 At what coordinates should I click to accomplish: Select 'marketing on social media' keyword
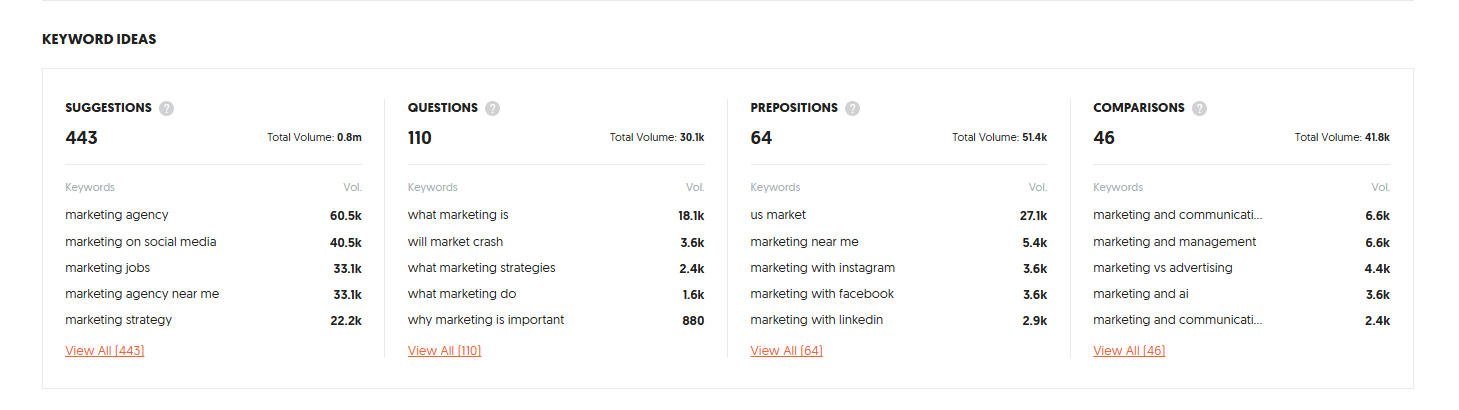141,242
